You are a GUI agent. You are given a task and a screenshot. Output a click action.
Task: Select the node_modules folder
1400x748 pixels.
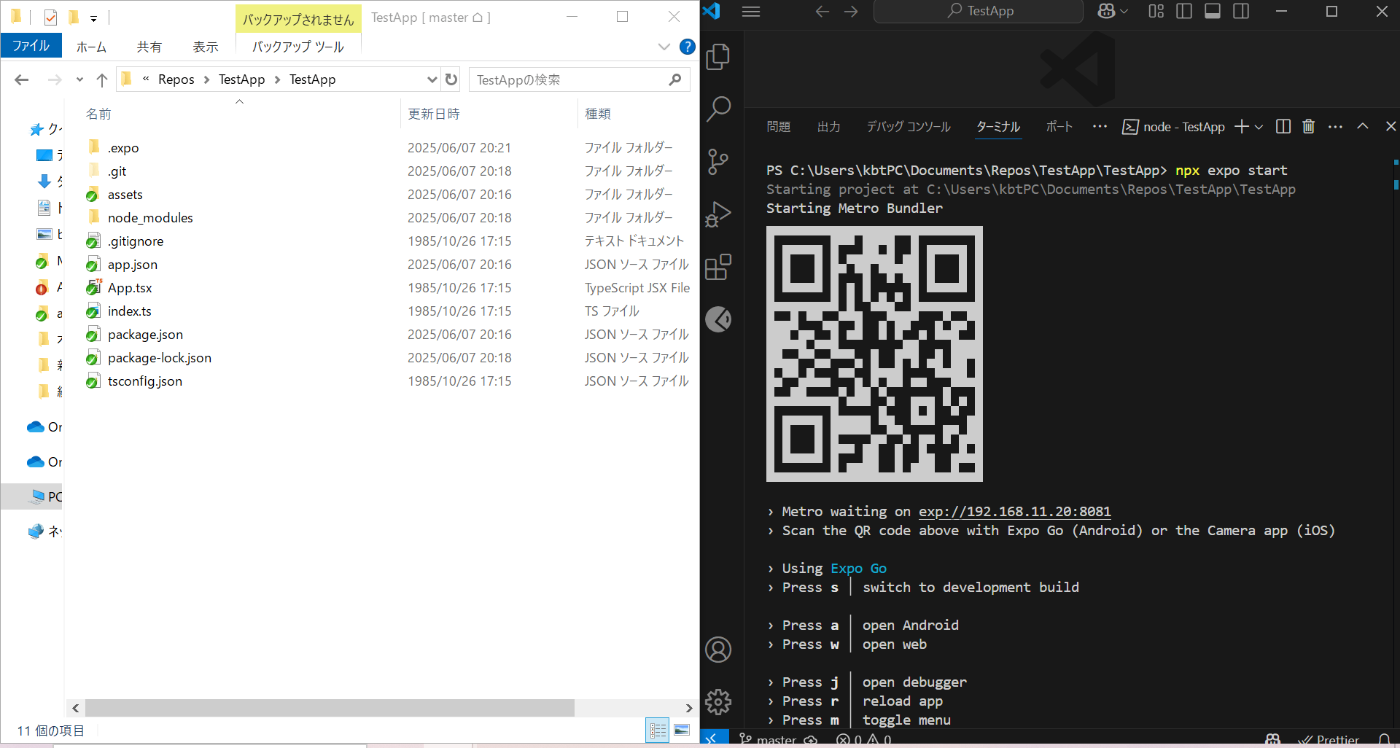[x=150, y=218]
